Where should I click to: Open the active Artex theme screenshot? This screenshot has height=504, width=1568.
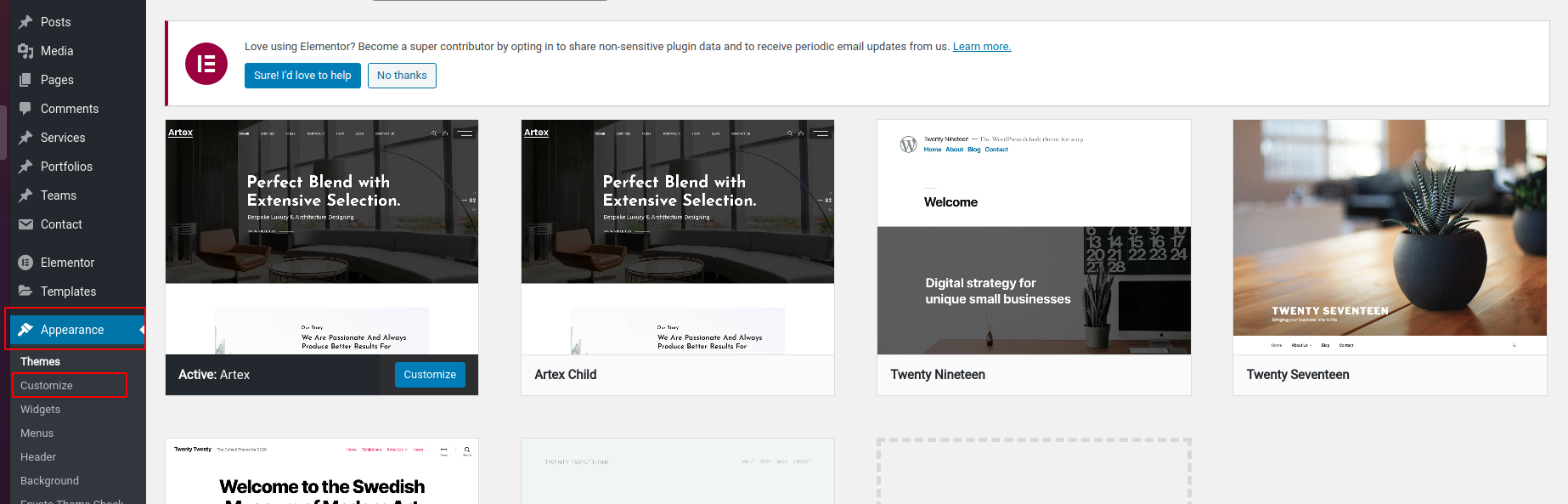[322, 237]
